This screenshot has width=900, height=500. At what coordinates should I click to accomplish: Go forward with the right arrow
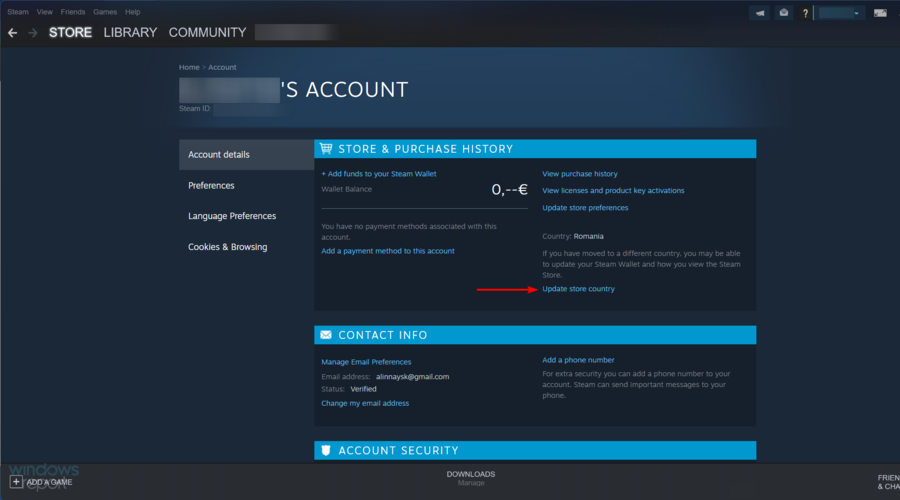33,33
